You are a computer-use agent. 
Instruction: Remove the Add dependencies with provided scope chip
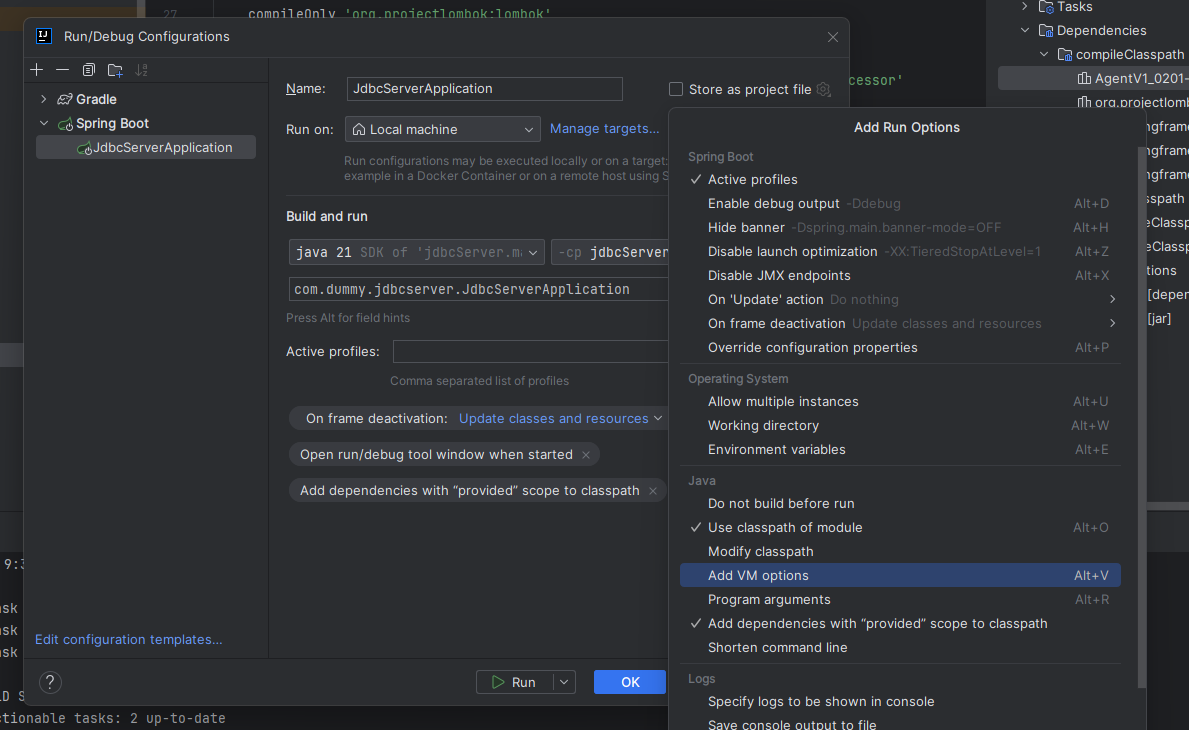(653, 491)
